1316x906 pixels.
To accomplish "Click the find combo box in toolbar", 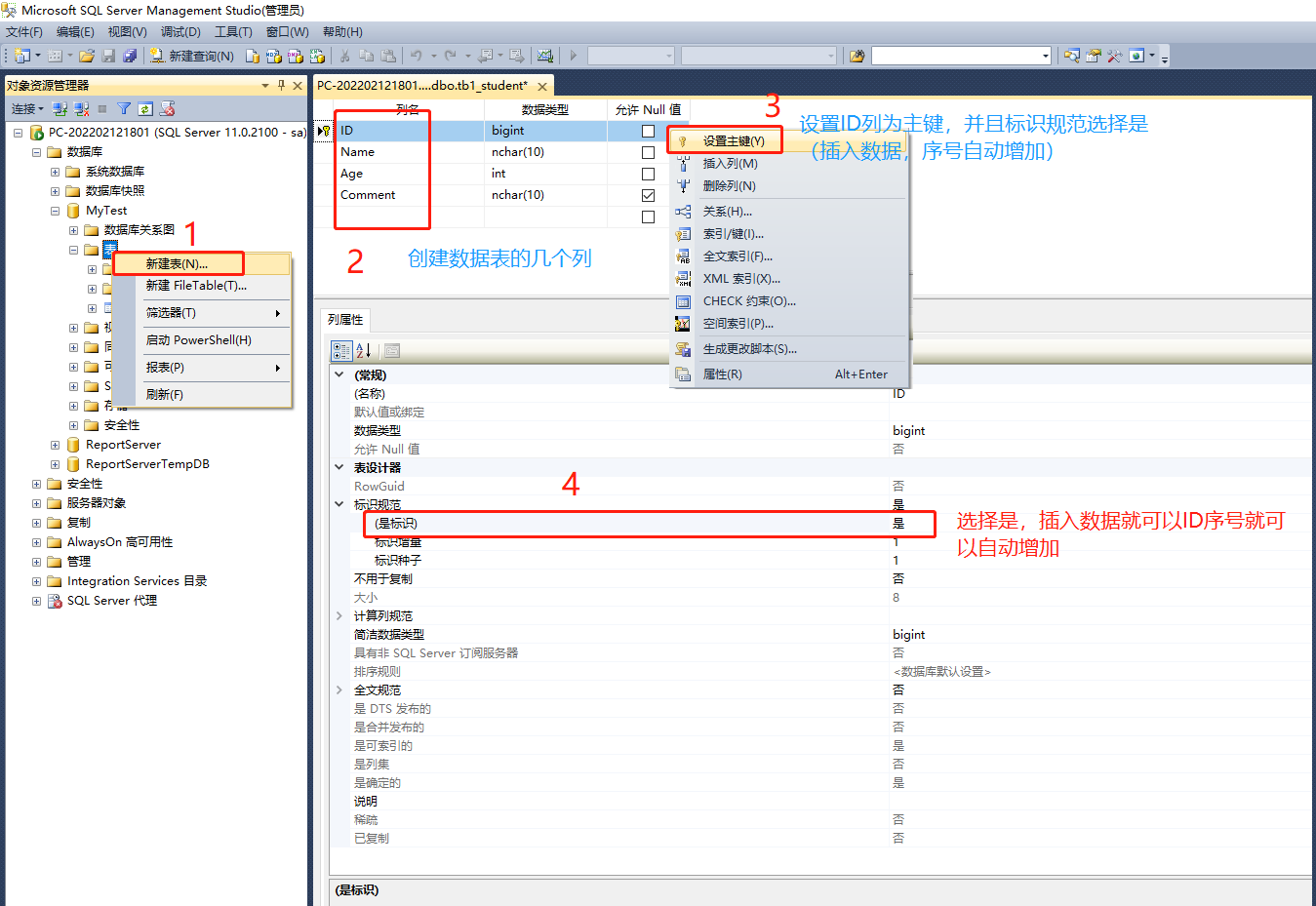I will (x=961, y=56).
